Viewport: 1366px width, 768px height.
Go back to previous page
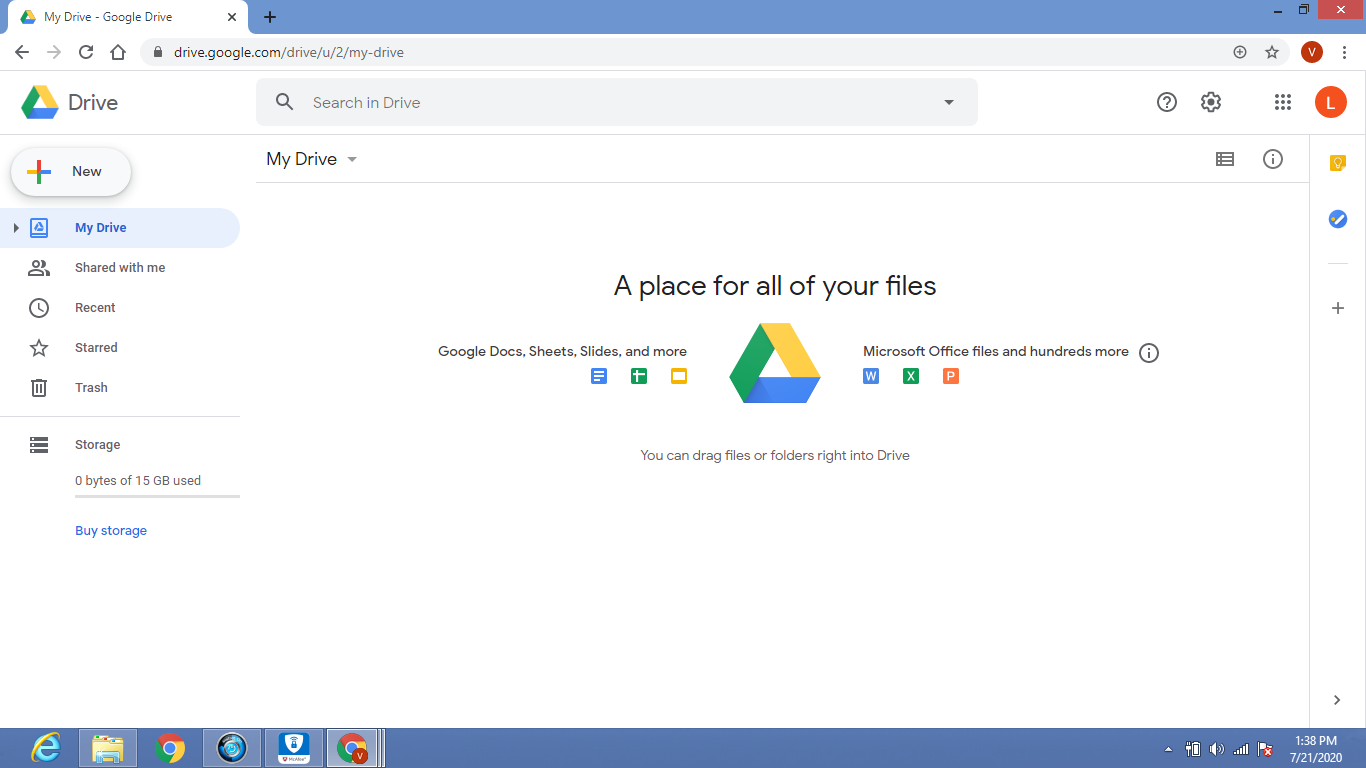22,52
